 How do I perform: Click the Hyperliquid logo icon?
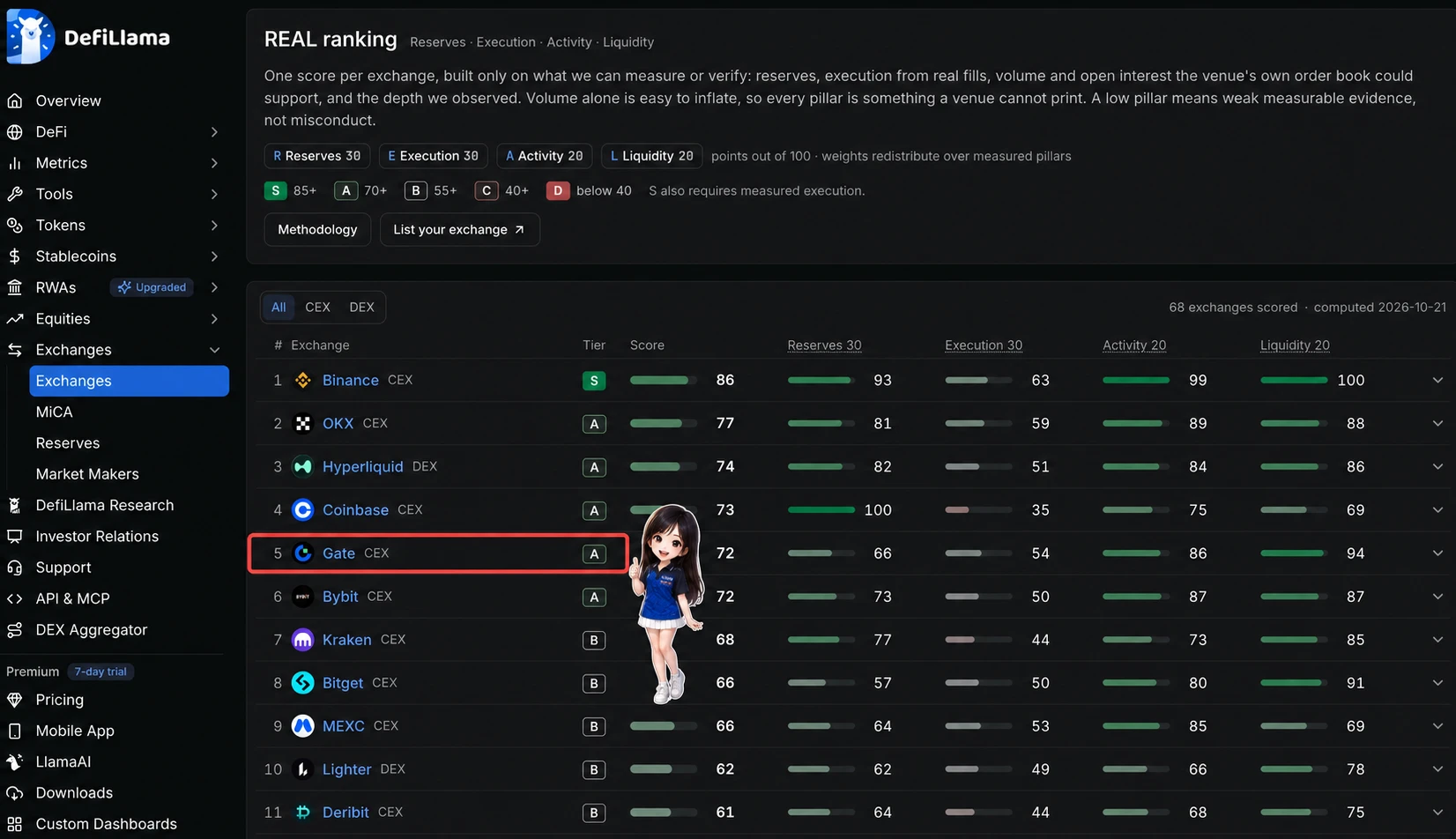(302, 466)
